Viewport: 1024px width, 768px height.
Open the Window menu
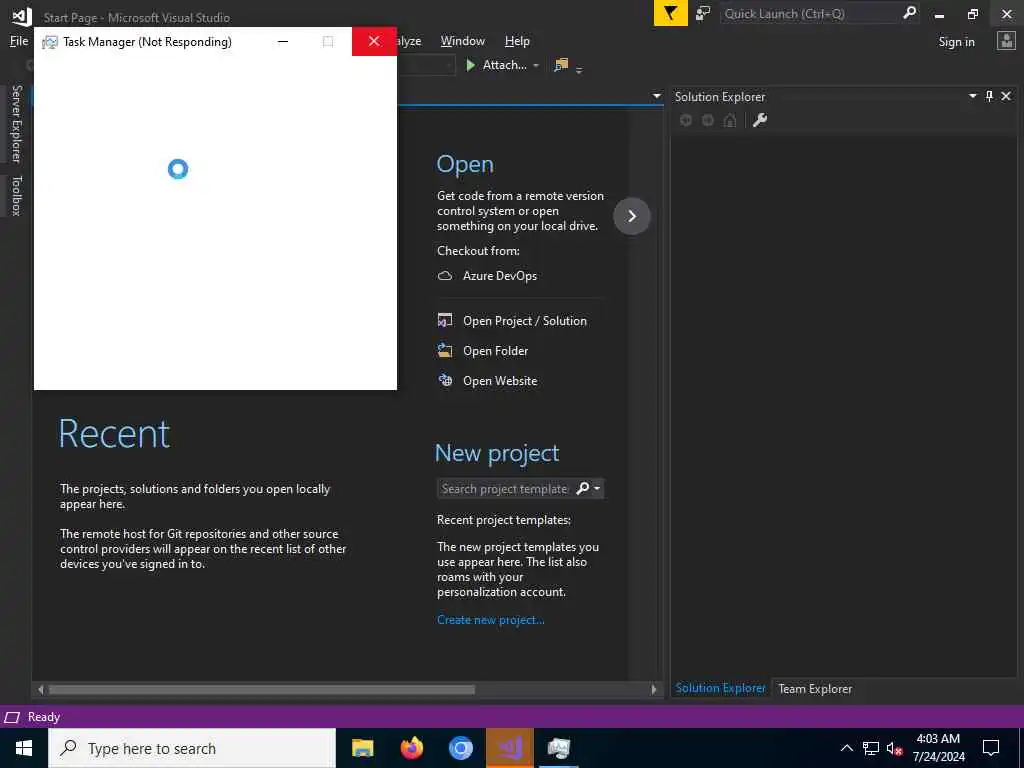462,41
